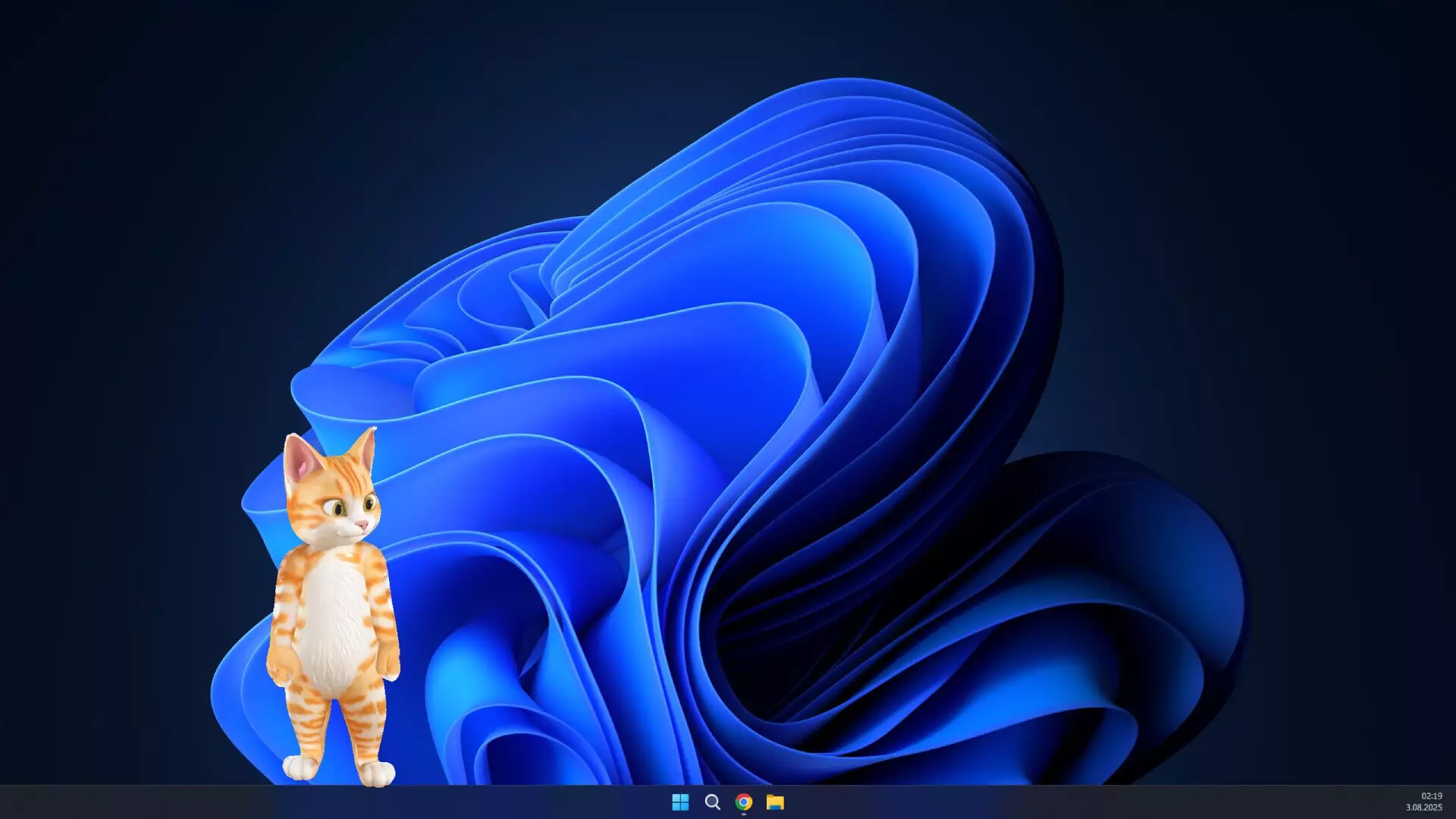
Task: Open File Explorer from the taskbar
Action: pos(774,802)
